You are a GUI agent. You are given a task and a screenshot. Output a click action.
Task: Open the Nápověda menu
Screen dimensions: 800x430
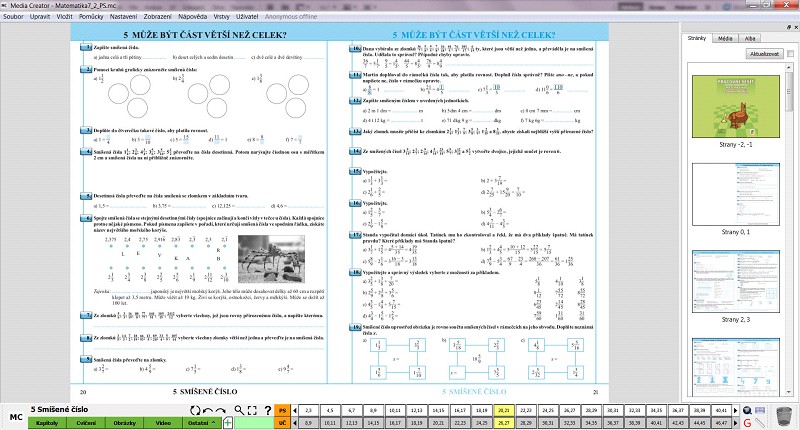192,16
